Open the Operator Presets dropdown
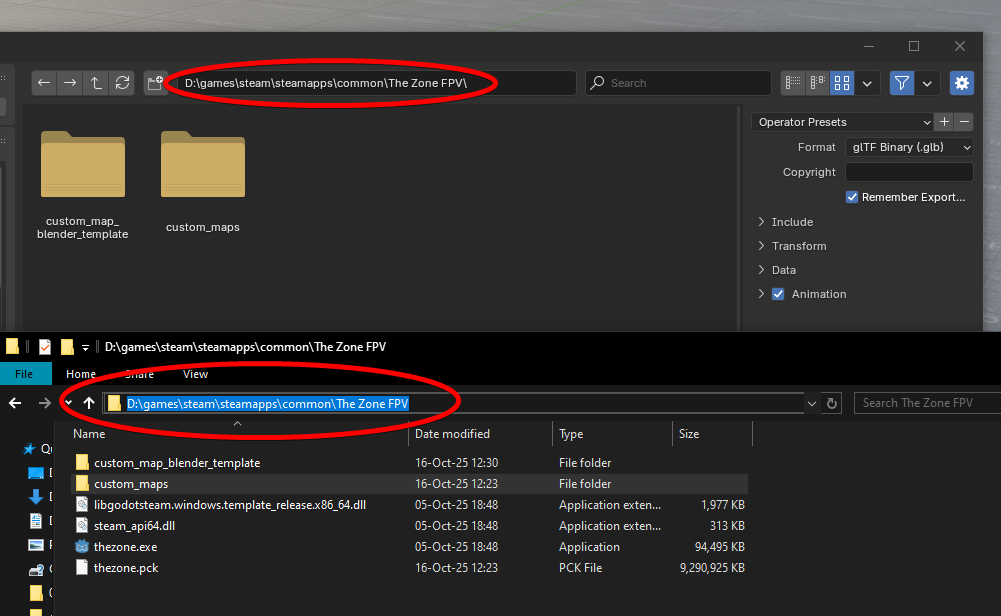This screenshot has height=616, width=1001. [x=841, y=122]
